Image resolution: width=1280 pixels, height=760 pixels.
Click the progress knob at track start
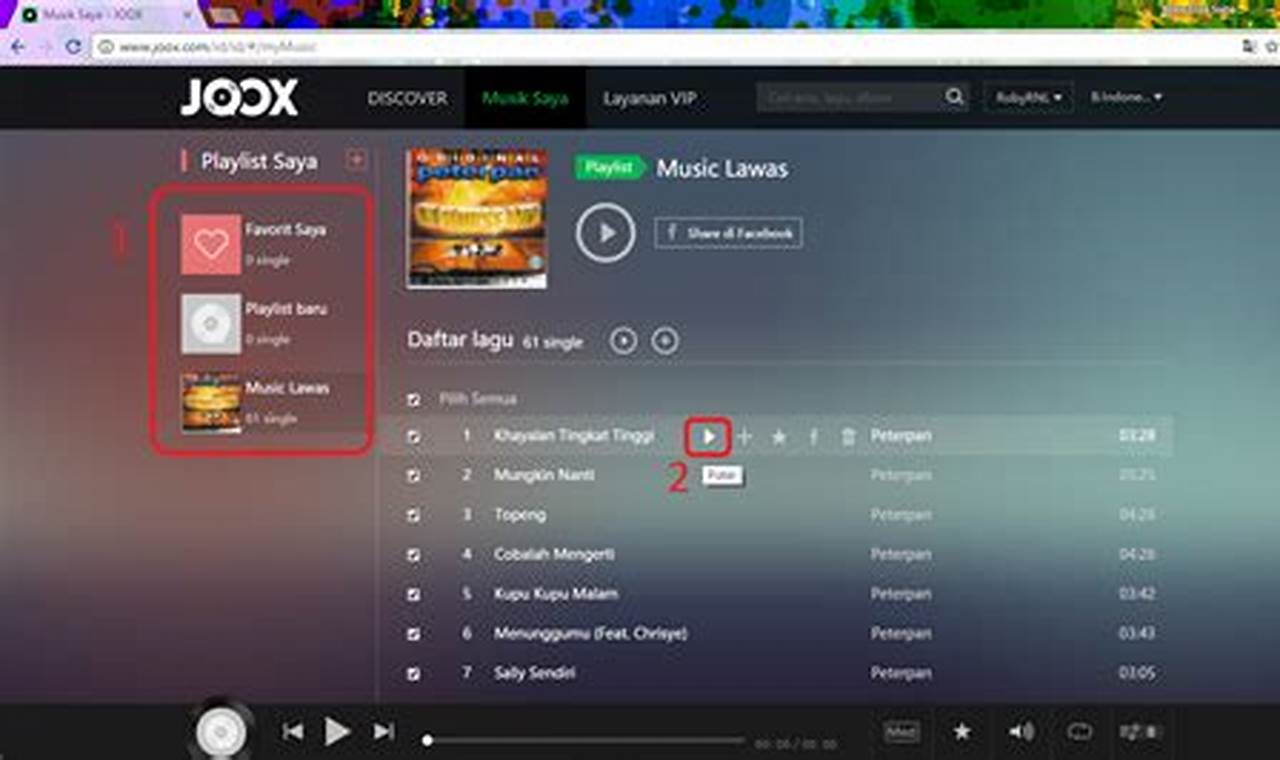(427, 741)
